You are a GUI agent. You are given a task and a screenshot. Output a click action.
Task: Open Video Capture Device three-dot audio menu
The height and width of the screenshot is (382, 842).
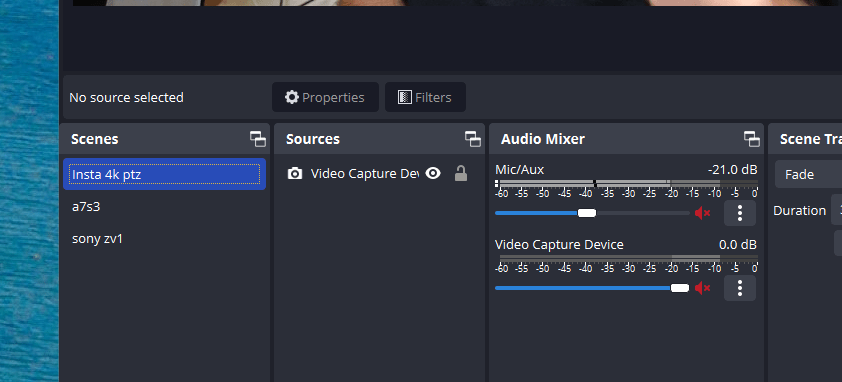point(740,289)
